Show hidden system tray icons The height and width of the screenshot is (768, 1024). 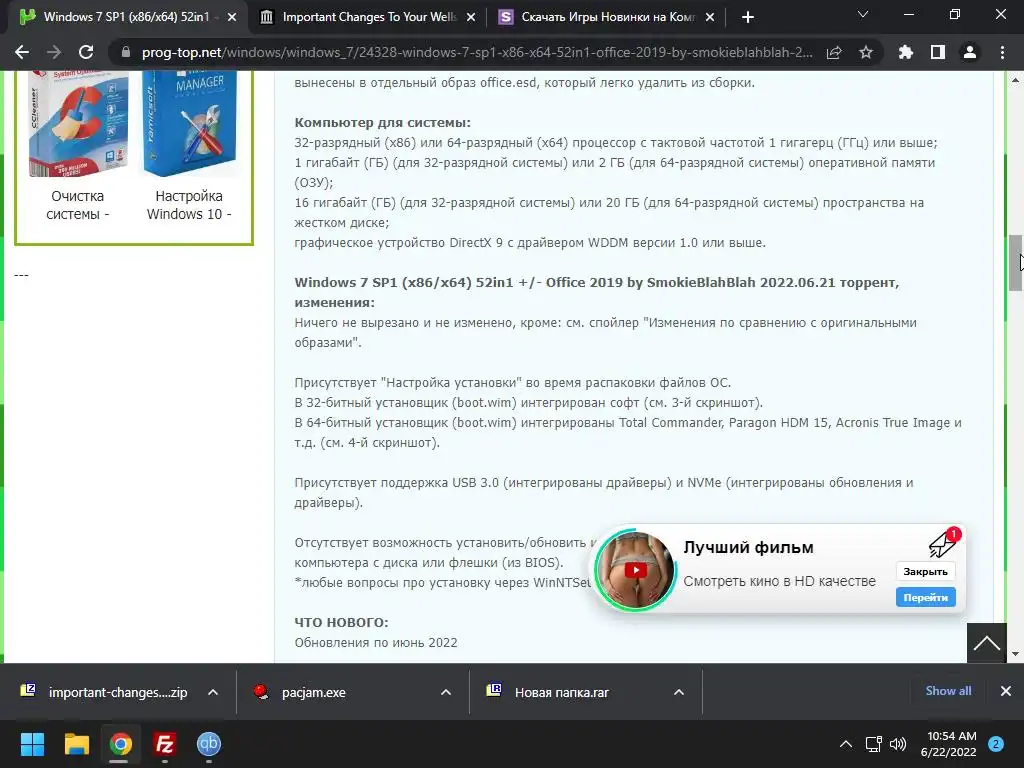[x=846, y=744]
